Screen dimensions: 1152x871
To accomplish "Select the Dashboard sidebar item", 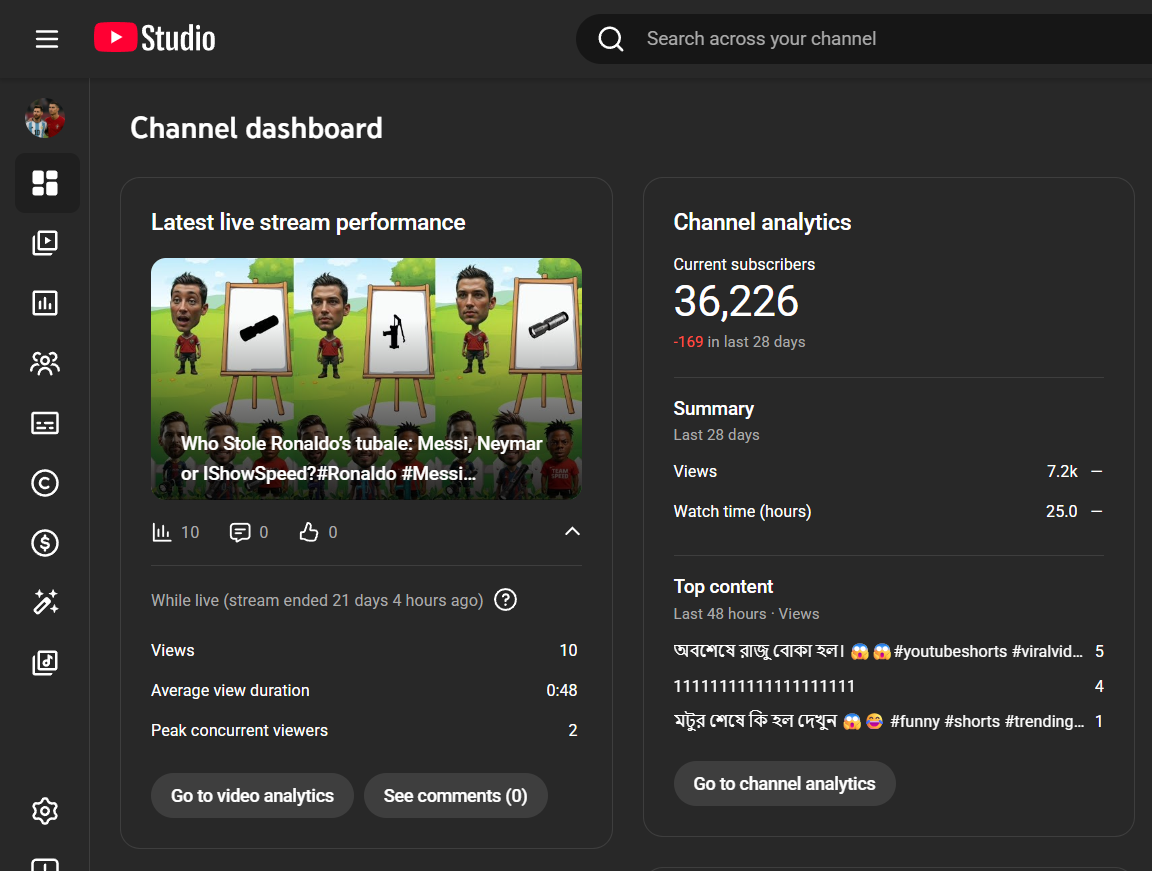I will point(46,183).
